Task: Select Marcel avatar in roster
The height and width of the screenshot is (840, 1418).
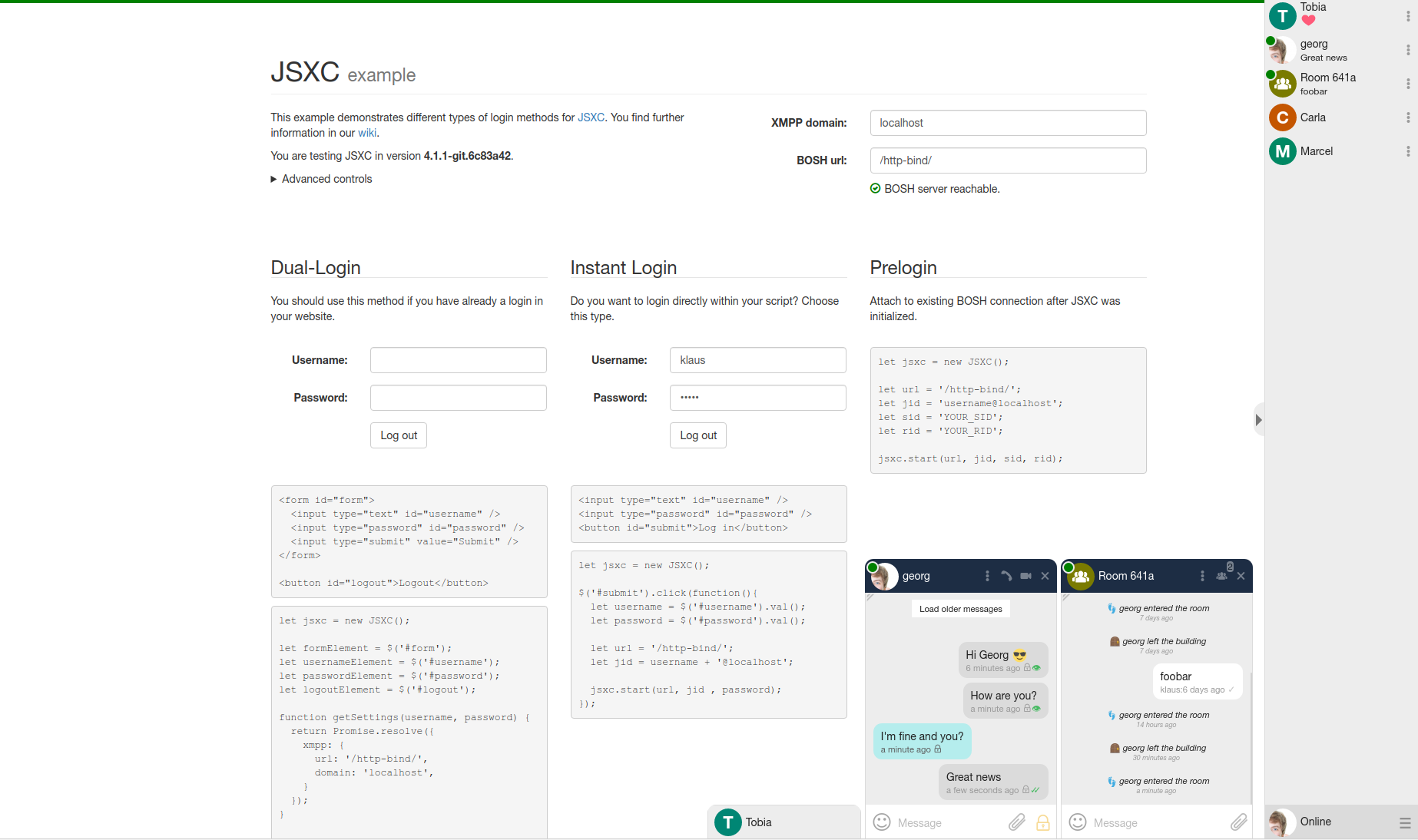Action: click(1282, 151)
